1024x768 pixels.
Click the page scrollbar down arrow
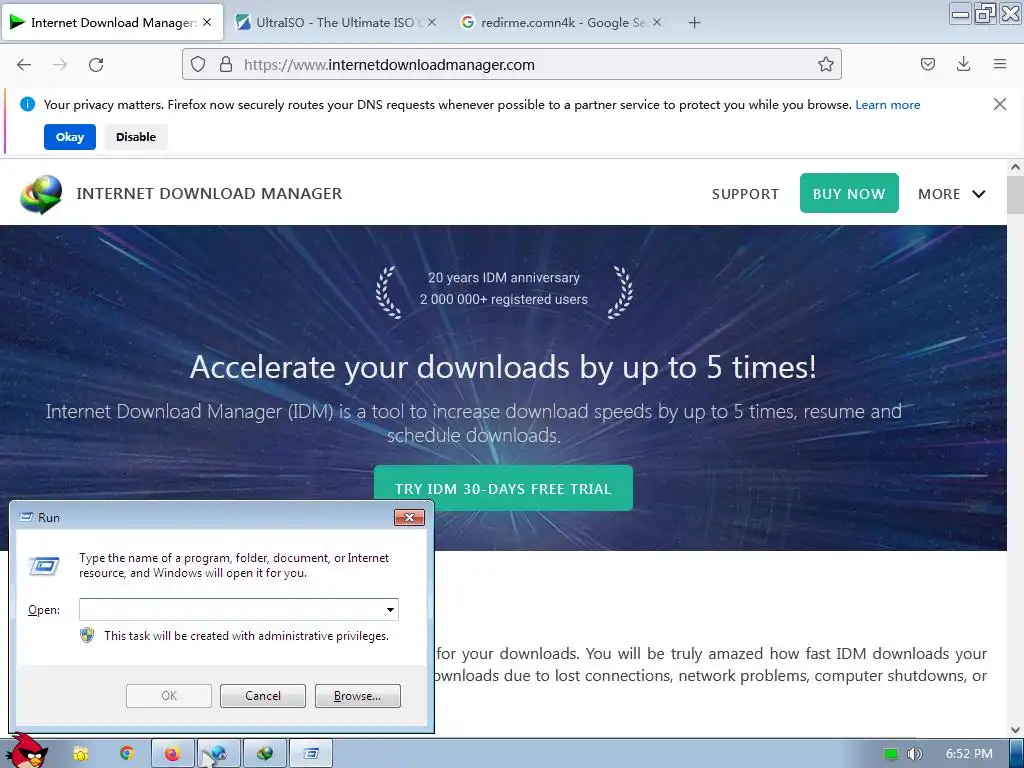1015,729
